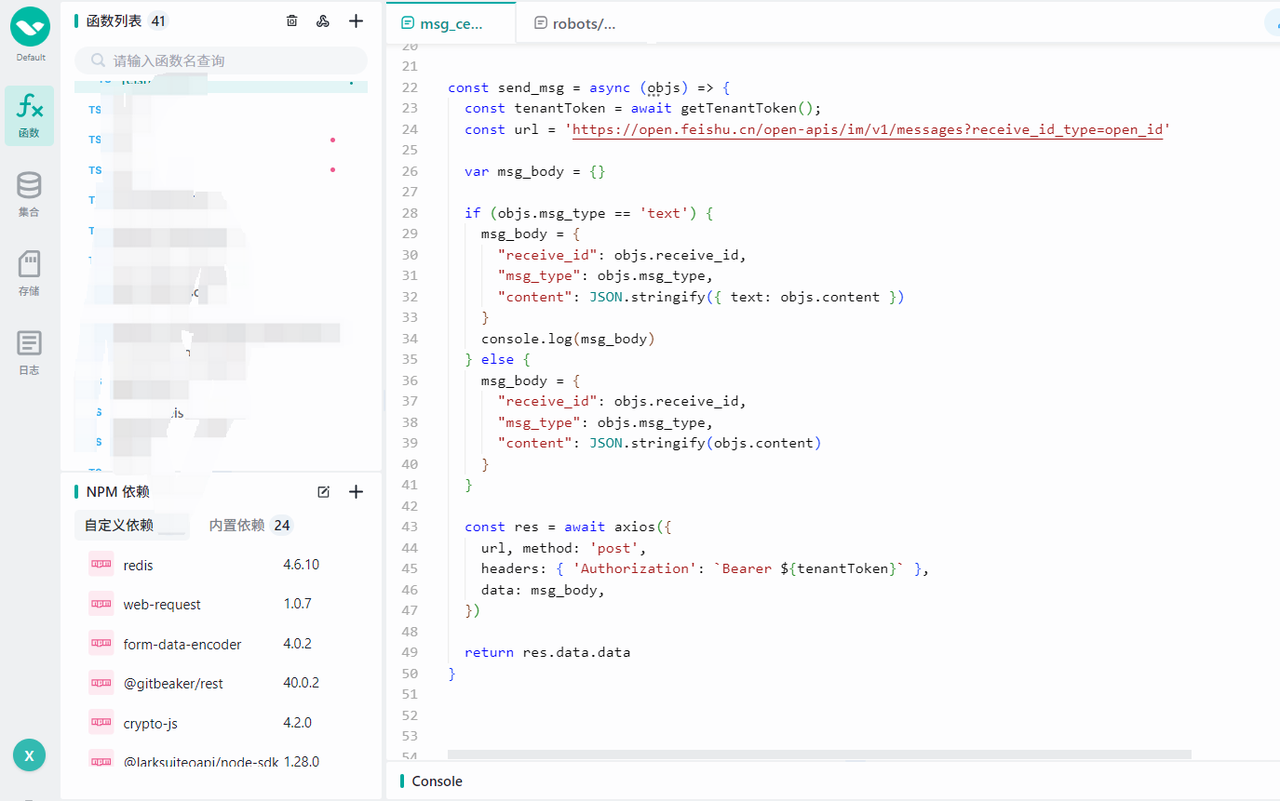1280x801 pixels.
Task: Click the 24 built-in dependency count badge
Action: point(282,525)
